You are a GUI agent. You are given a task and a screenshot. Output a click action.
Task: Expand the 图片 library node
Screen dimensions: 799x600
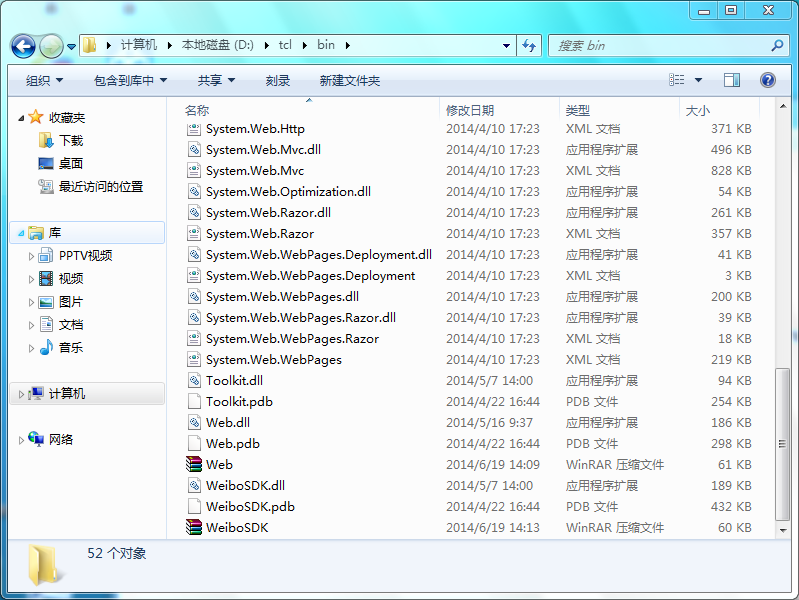[x=31, y=302]
